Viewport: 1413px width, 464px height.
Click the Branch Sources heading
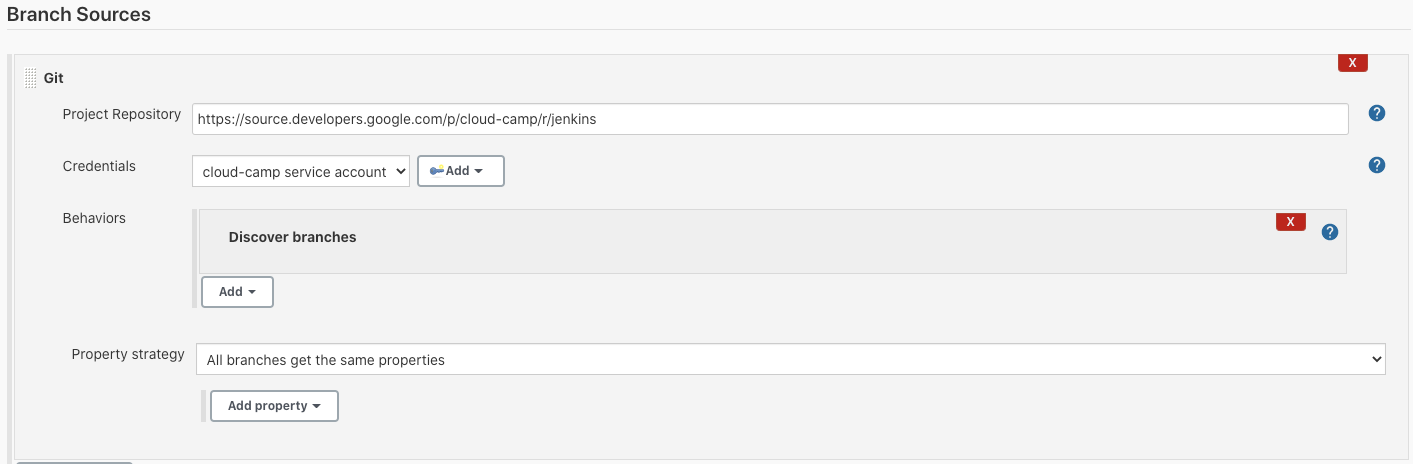pyautogui.click(x=79, y=15)
